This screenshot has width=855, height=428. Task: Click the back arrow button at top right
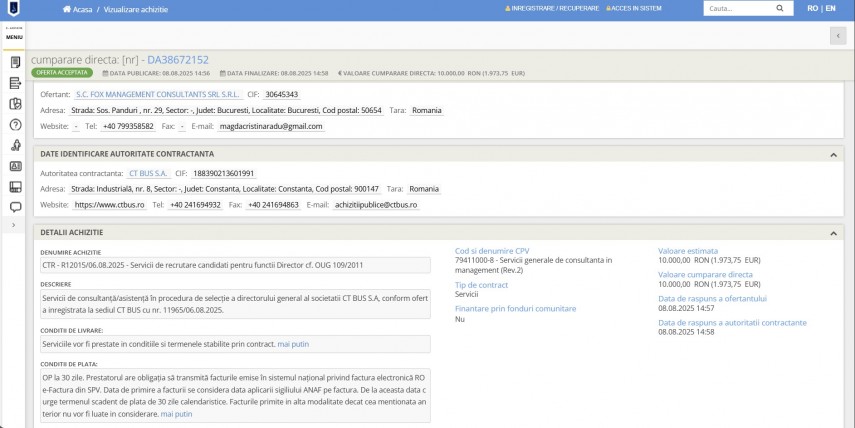(x=837, y=36)
